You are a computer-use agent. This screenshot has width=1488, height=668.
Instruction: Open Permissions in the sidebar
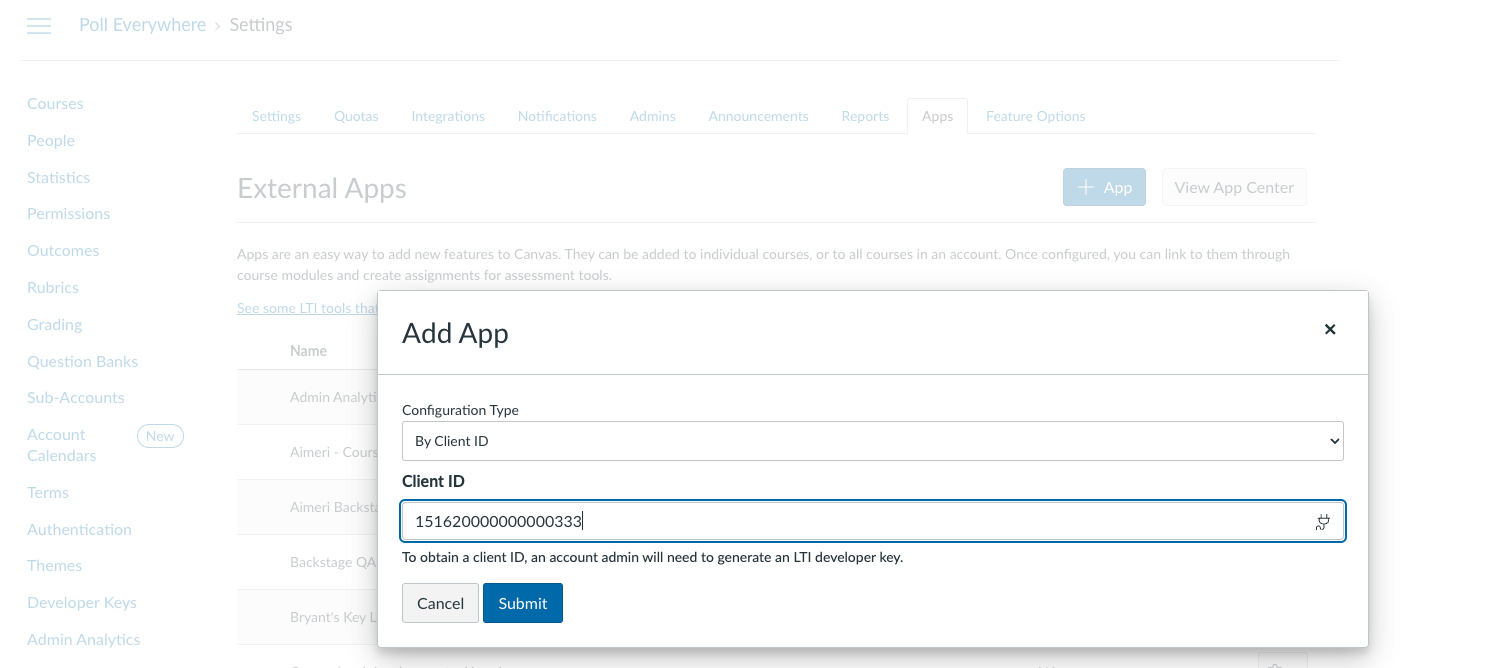[x=68, y=214]
